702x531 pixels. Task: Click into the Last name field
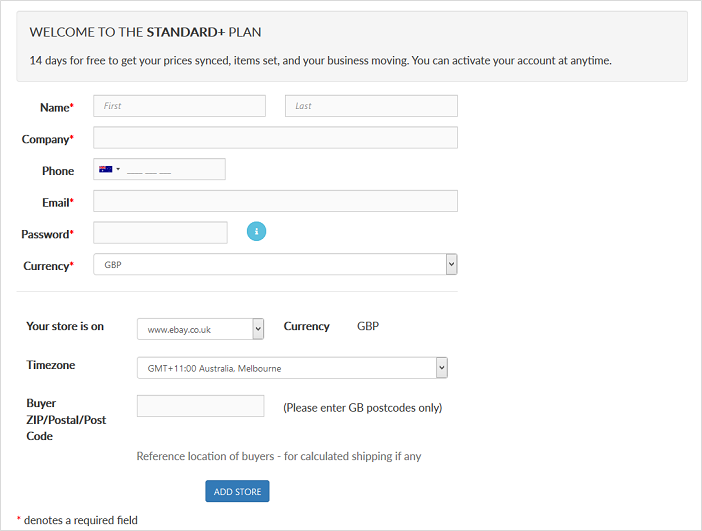[x=371, y=106]
